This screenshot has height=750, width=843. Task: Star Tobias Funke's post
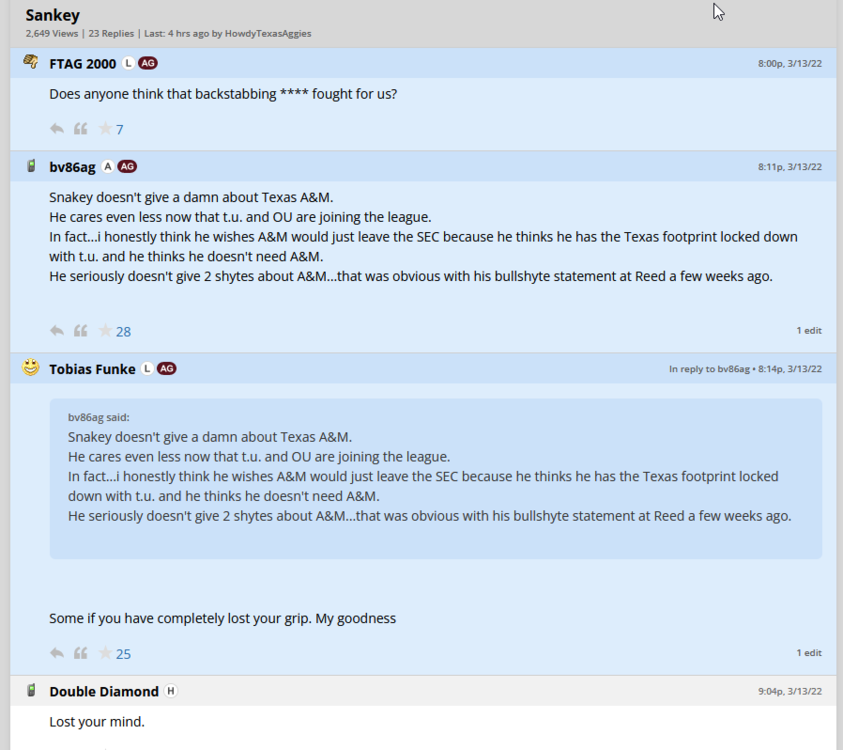click(x=105, y=653)
